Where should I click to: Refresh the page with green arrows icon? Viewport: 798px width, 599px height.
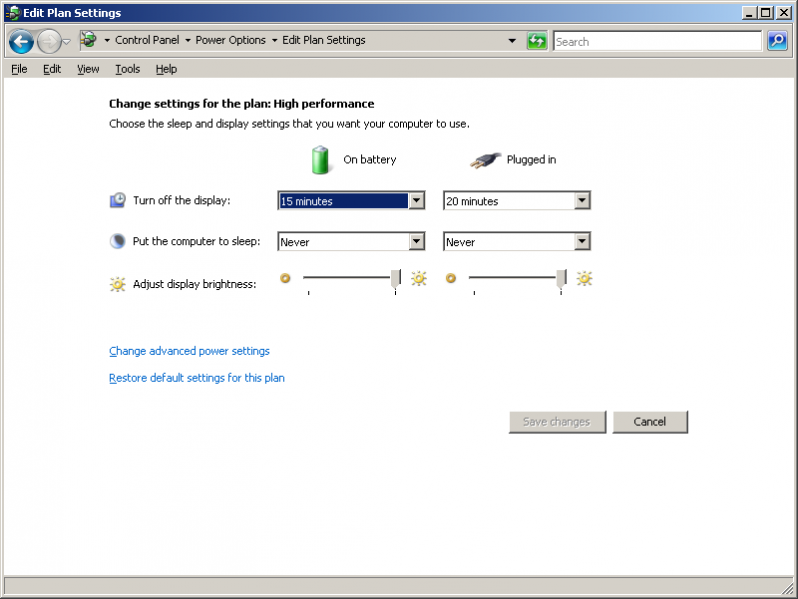pyautogui.click(x=536, y=41)
